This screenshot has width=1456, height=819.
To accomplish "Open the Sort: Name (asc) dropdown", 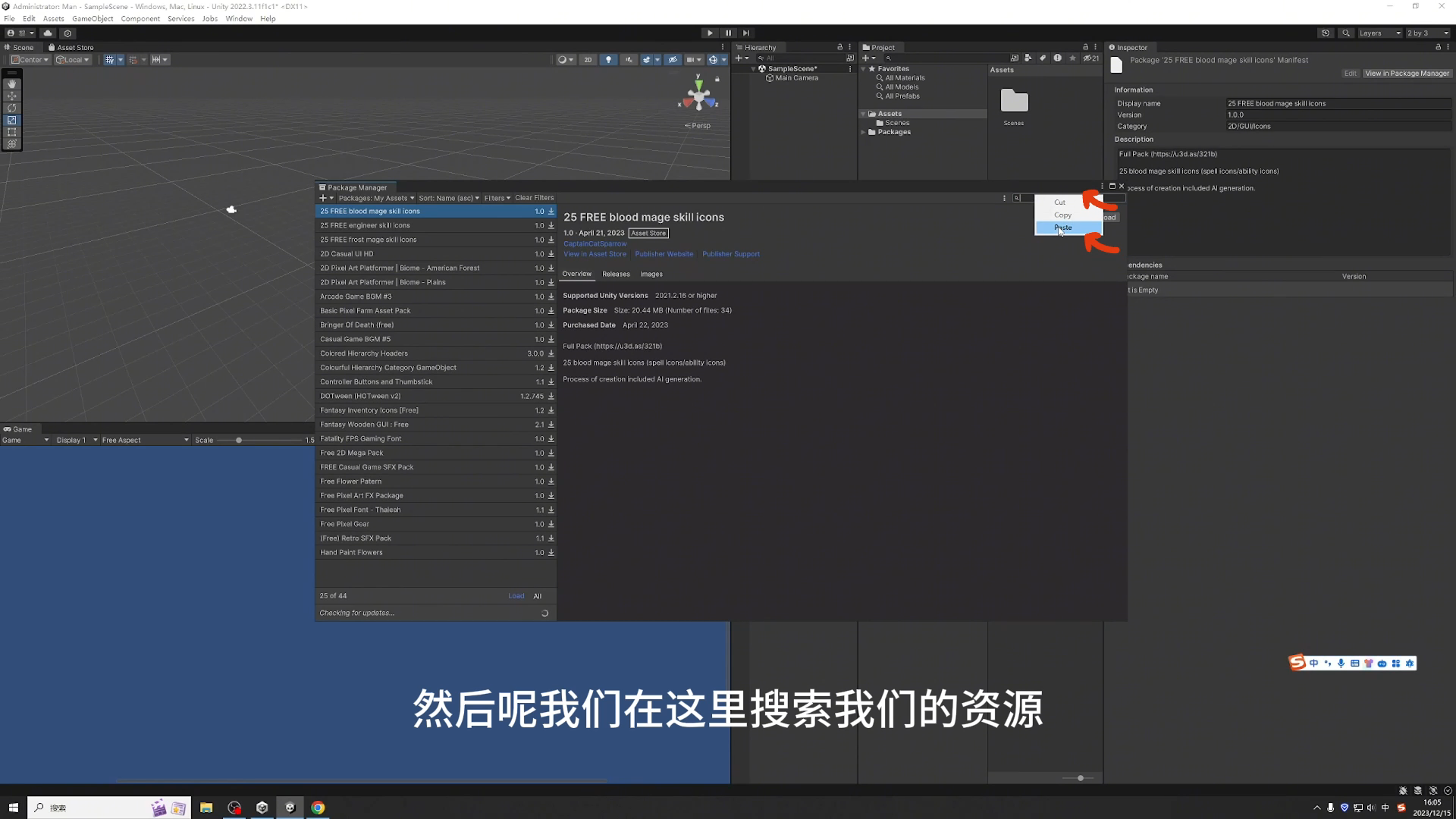I will 448,198.
